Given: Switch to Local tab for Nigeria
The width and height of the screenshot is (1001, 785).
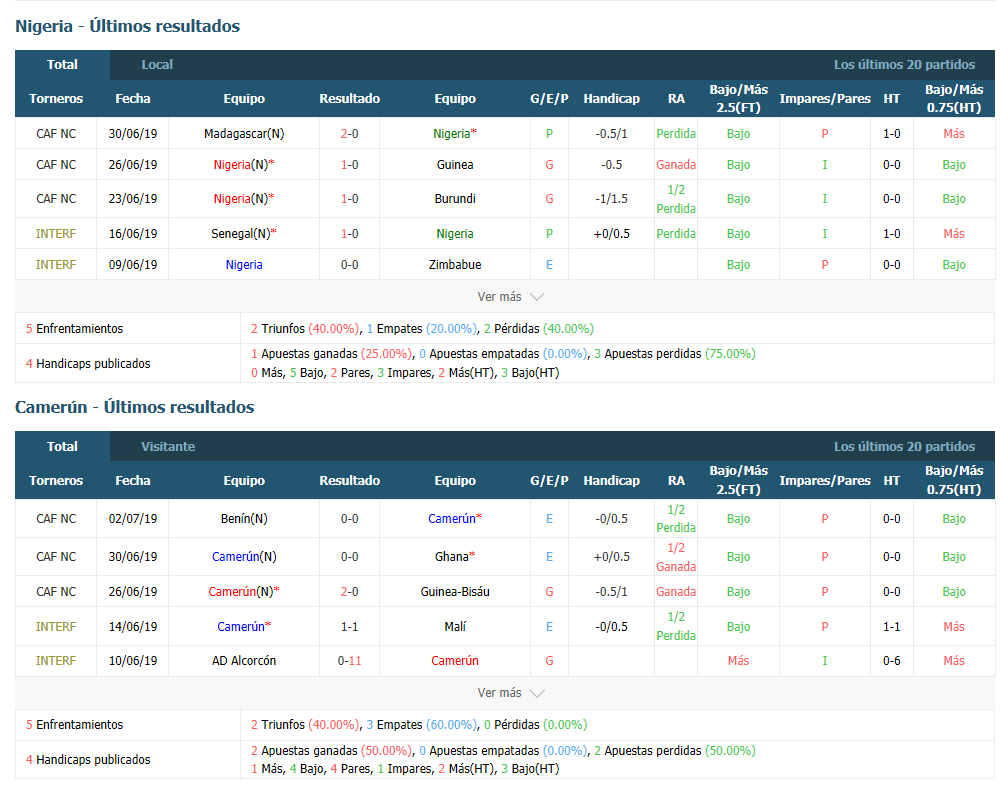Looking at the screenshot, I should click(157, 64).
